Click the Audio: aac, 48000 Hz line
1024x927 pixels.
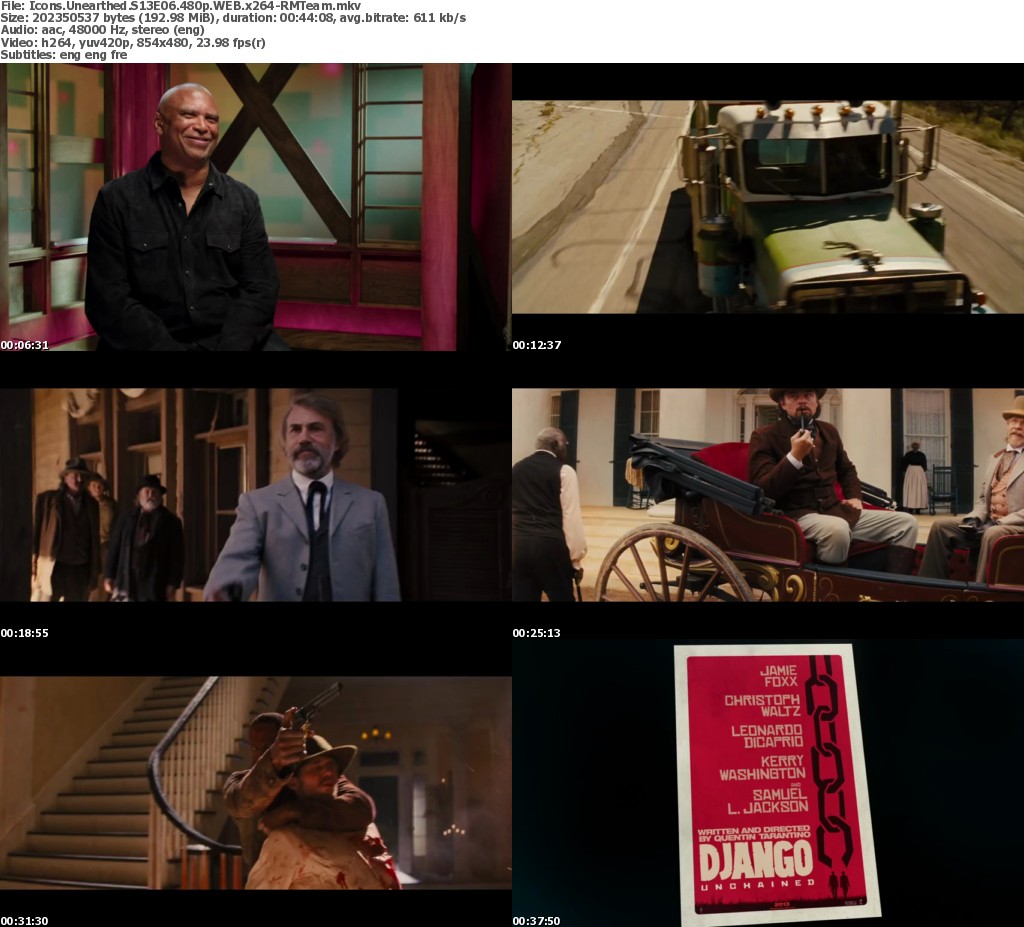(103, 30)
